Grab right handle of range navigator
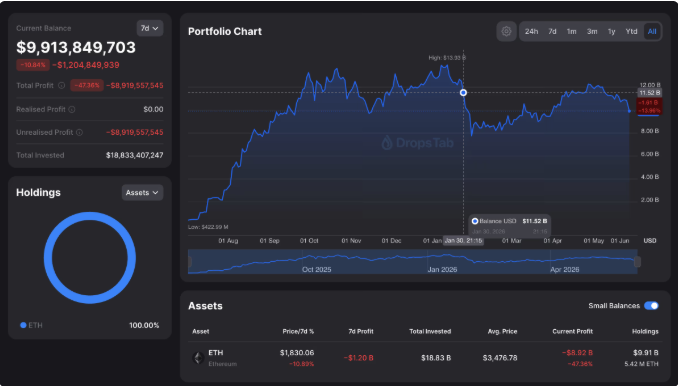 (x=637, y=262)
